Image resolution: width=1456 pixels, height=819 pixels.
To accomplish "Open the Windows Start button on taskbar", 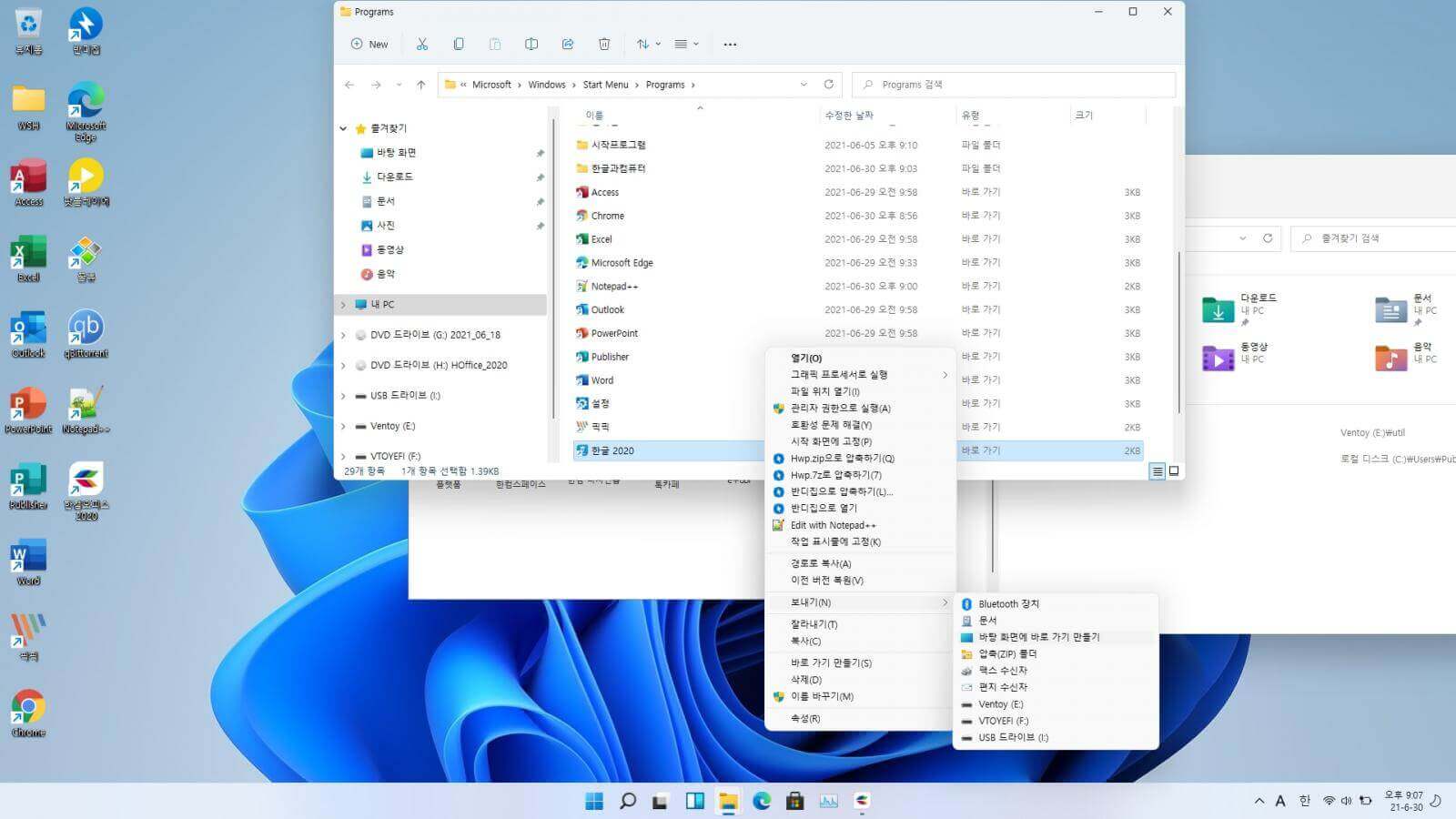I will [594, 801].
